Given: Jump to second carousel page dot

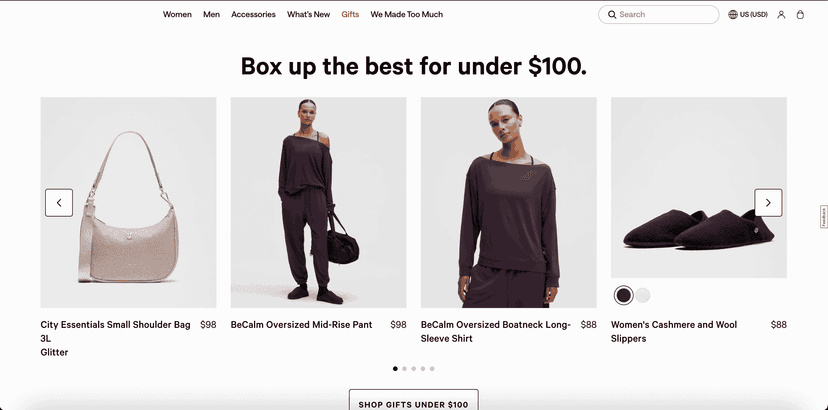Looking at the screenshot, I should pos(404,369).
